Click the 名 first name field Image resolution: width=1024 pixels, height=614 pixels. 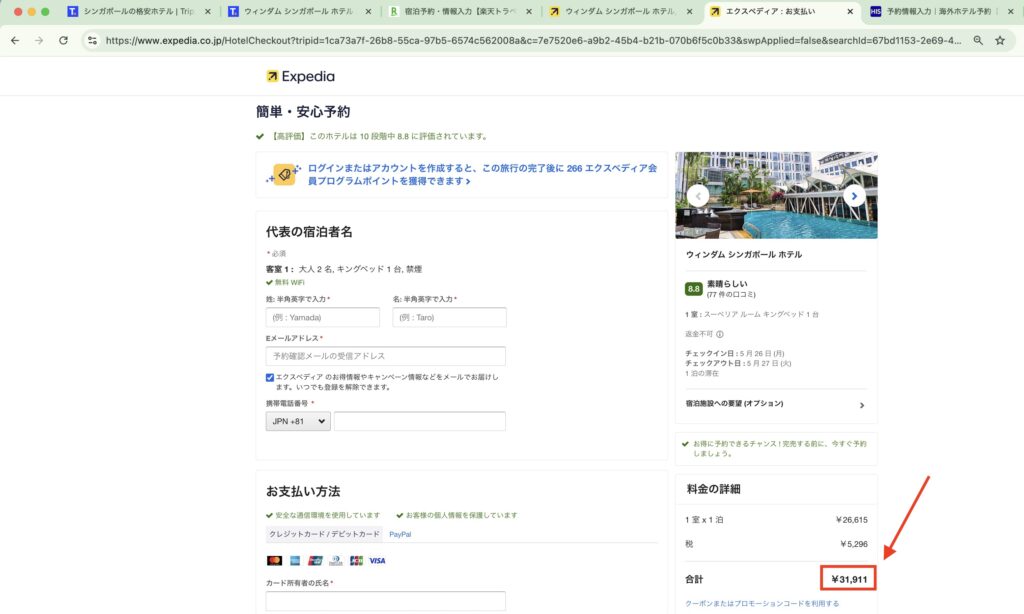pyautogui.click(x=449, y=317)
